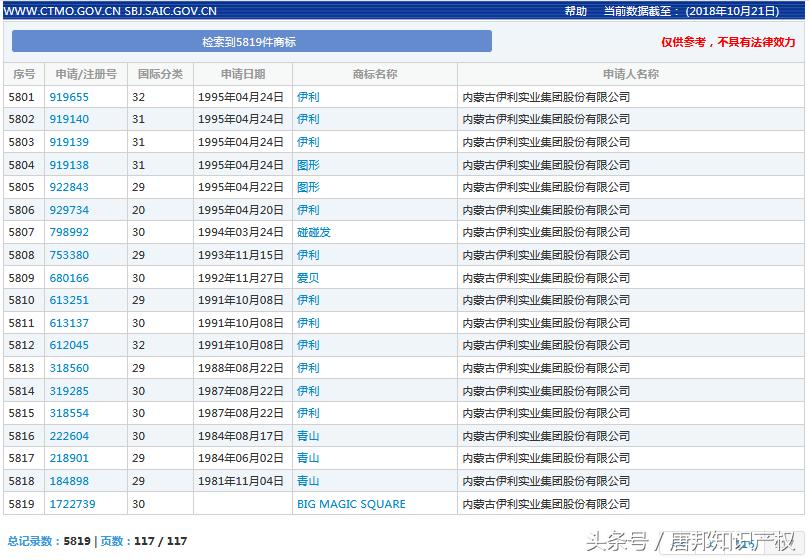Open registration number 613137

click(69, 323)
